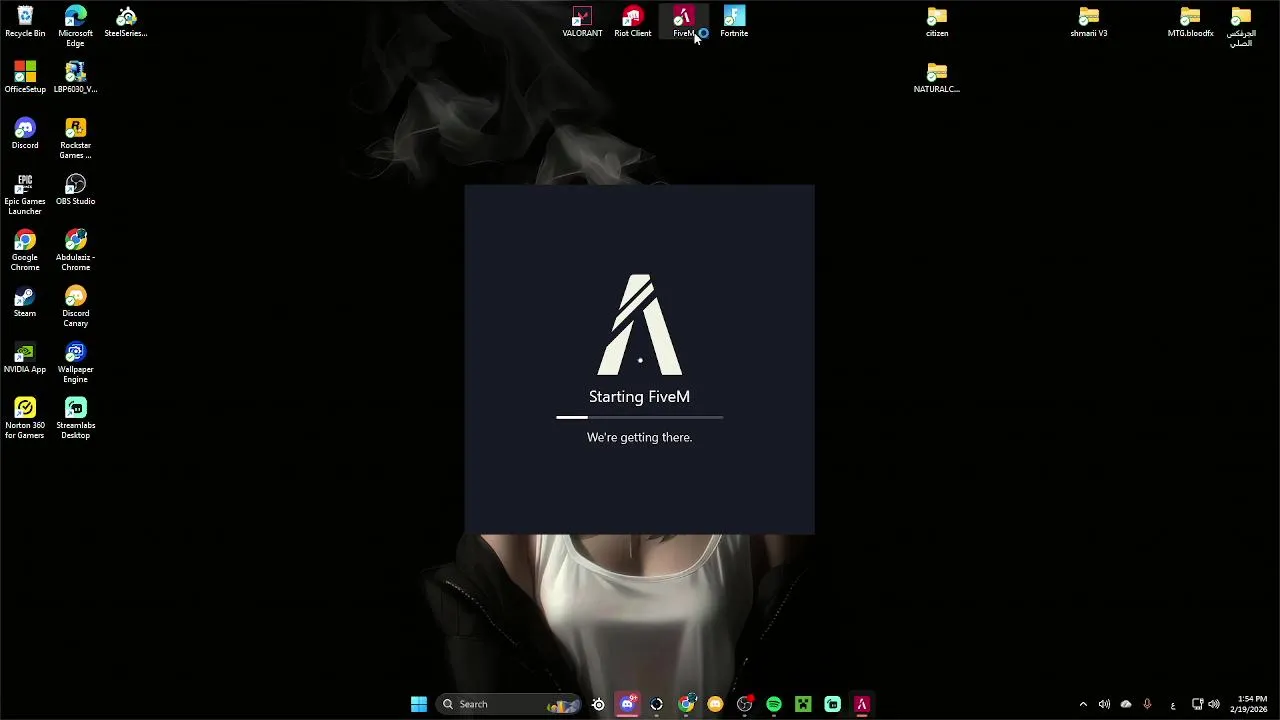Switch the Arabic input language indicator

pos(1173,704)
